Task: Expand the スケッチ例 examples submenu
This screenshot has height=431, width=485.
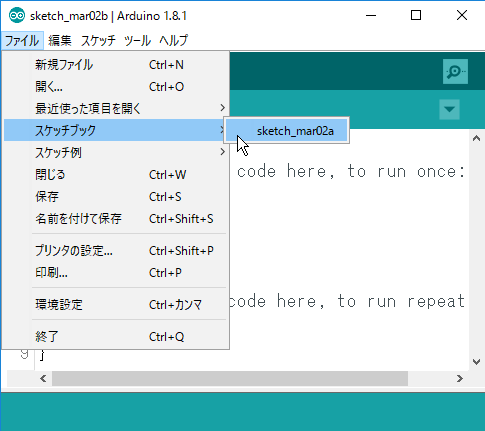Action: 115,152
